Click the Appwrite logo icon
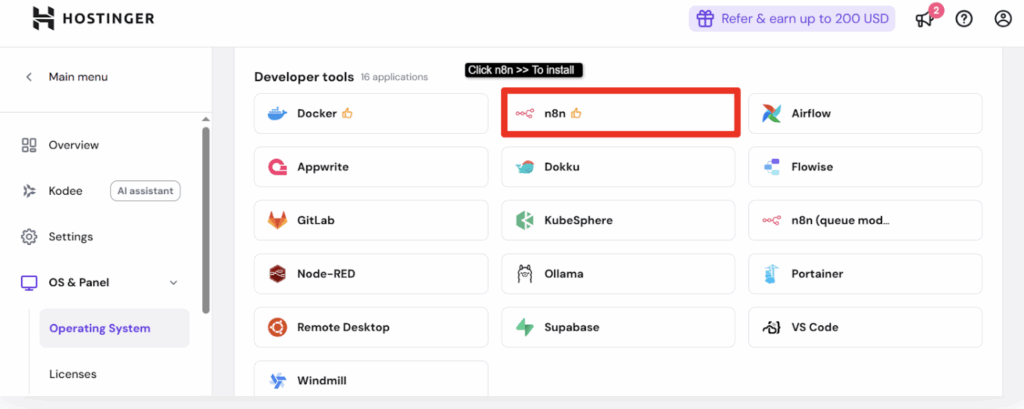Viewport: 1024px width, 409px height. (x=277, y=167)
